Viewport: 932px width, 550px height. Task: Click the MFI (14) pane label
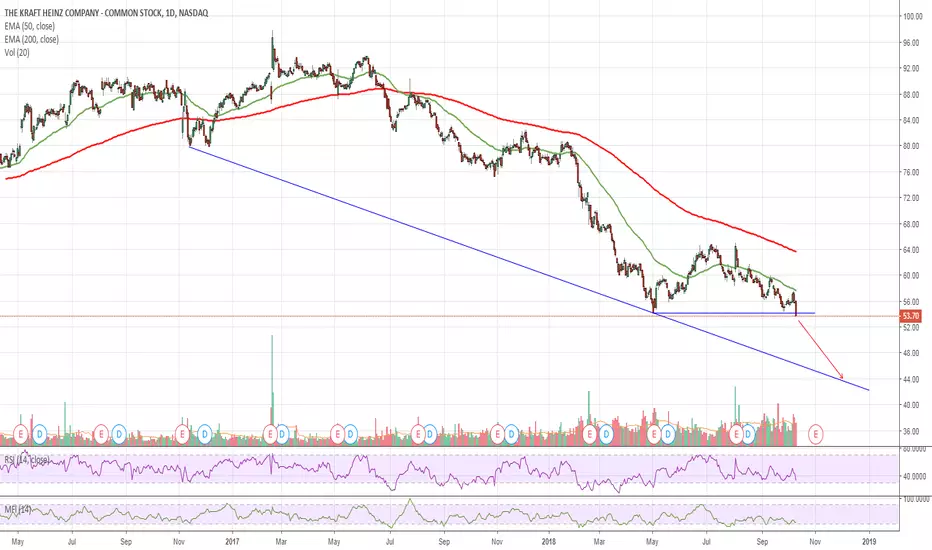pyautogui.click(x=18, y=510)
